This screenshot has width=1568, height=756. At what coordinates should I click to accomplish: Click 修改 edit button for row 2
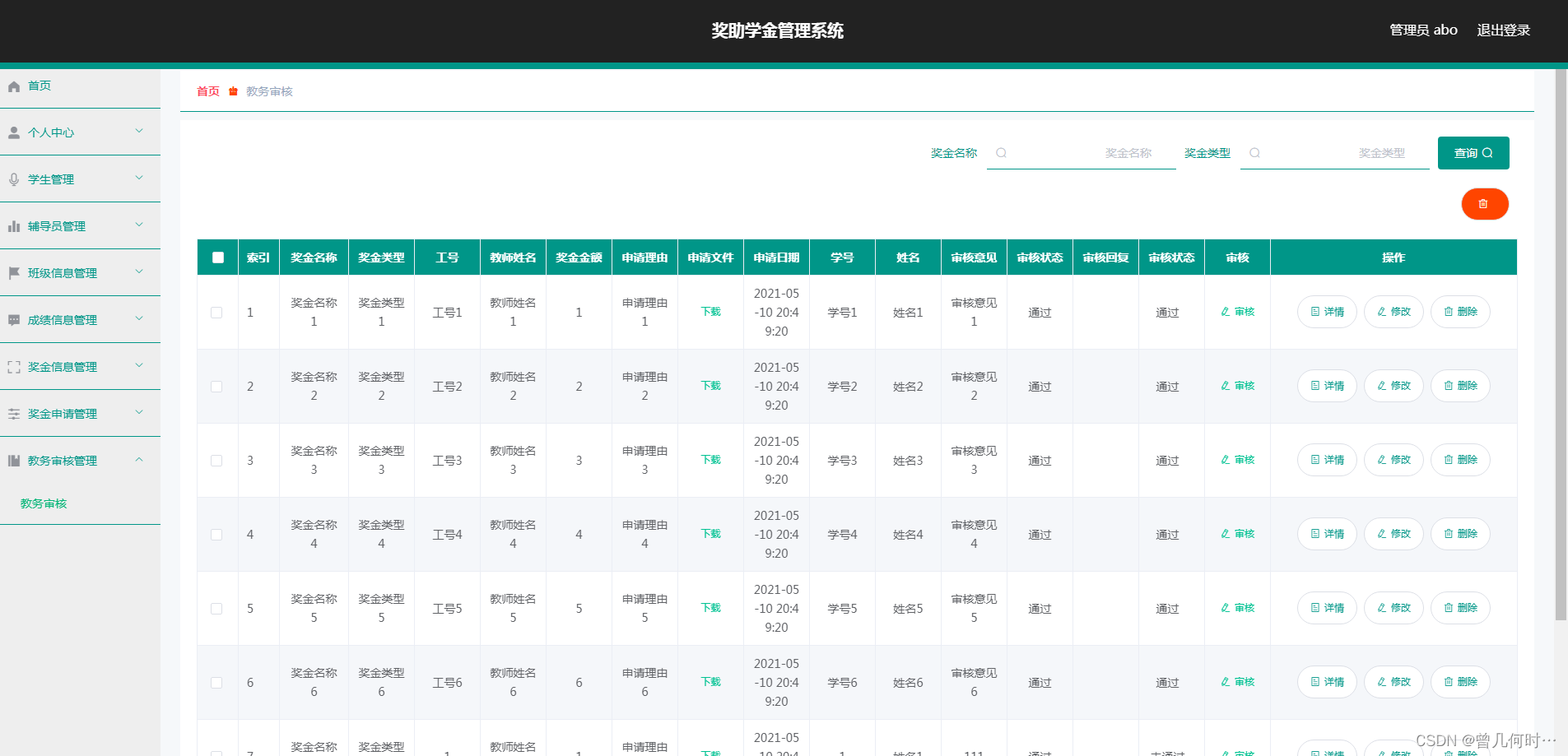click(x=1394, y=386)
